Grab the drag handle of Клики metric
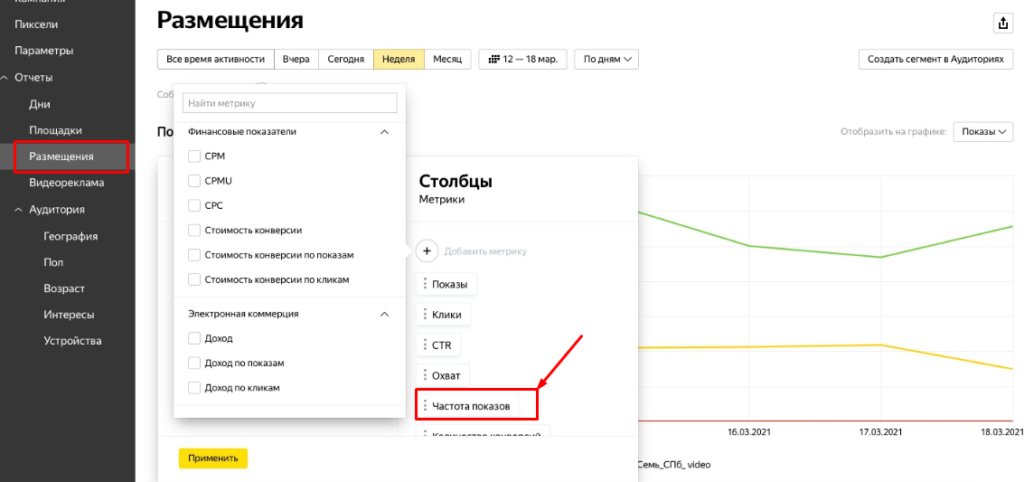1024x482 pixels. pyautogui.click(x=424, y=314)
